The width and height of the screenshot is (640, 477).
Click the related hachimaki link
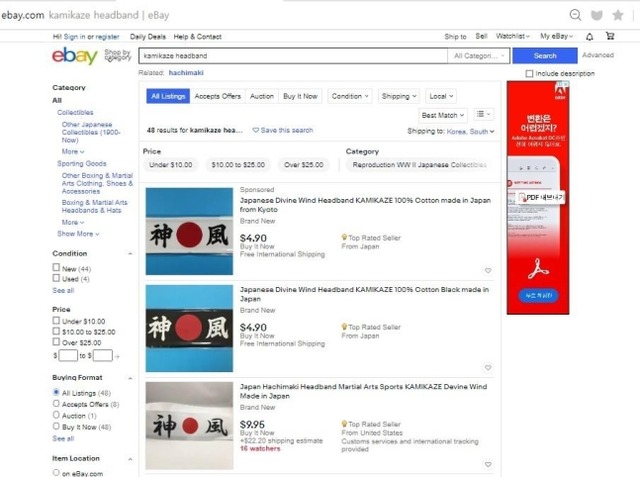[x=186, y=73]
